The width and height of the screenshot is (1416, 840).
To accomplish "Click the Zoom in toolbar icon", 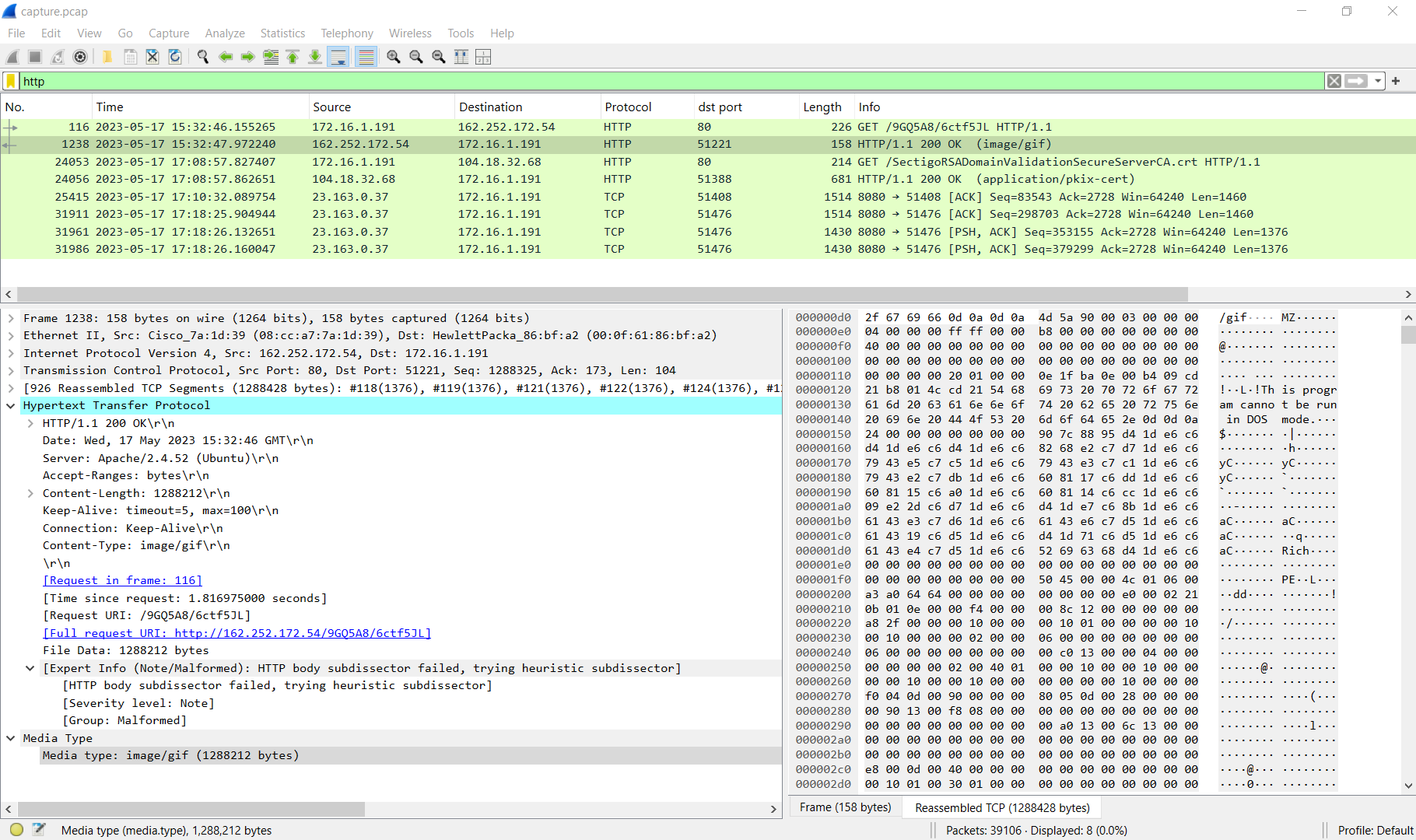I will point(394,57).
